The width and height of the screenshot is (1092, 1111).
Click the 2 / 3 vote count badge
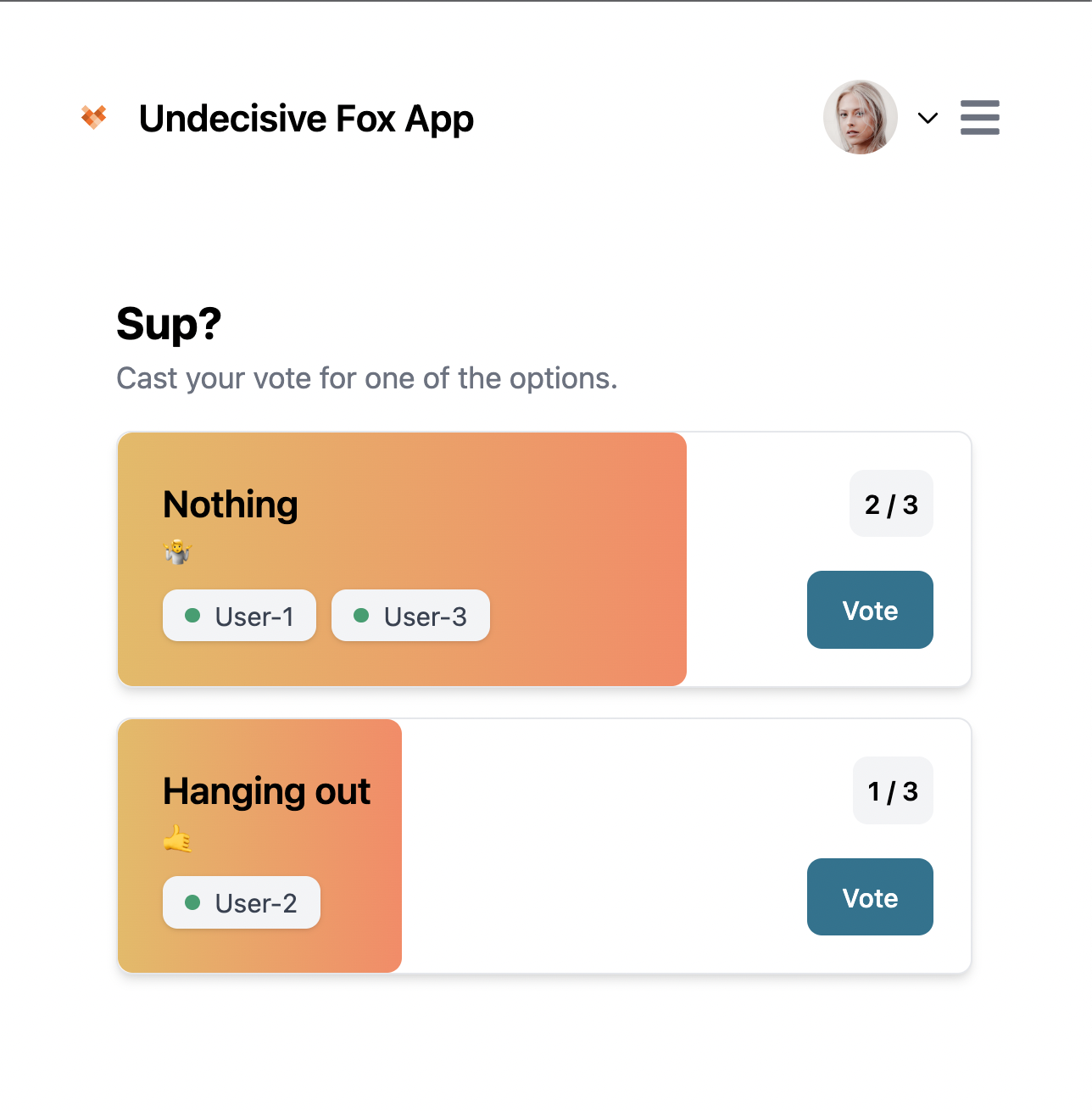[x=891, y=504]
